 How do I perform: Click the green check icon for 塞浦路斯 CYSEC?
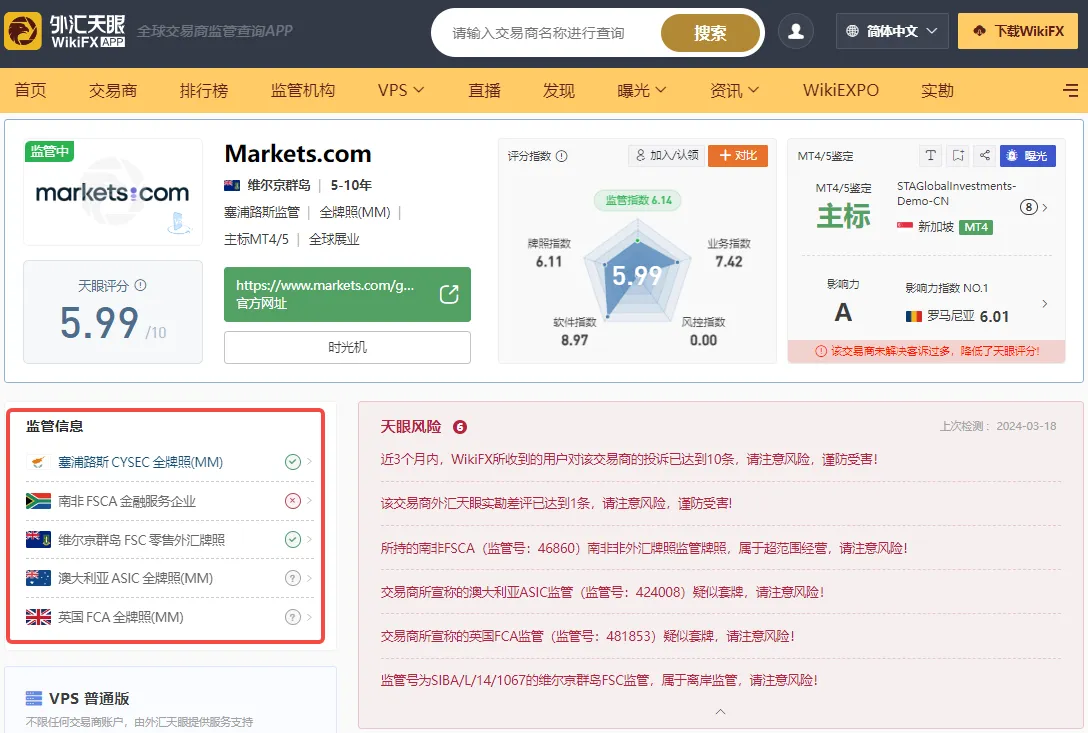coord(293,462)
